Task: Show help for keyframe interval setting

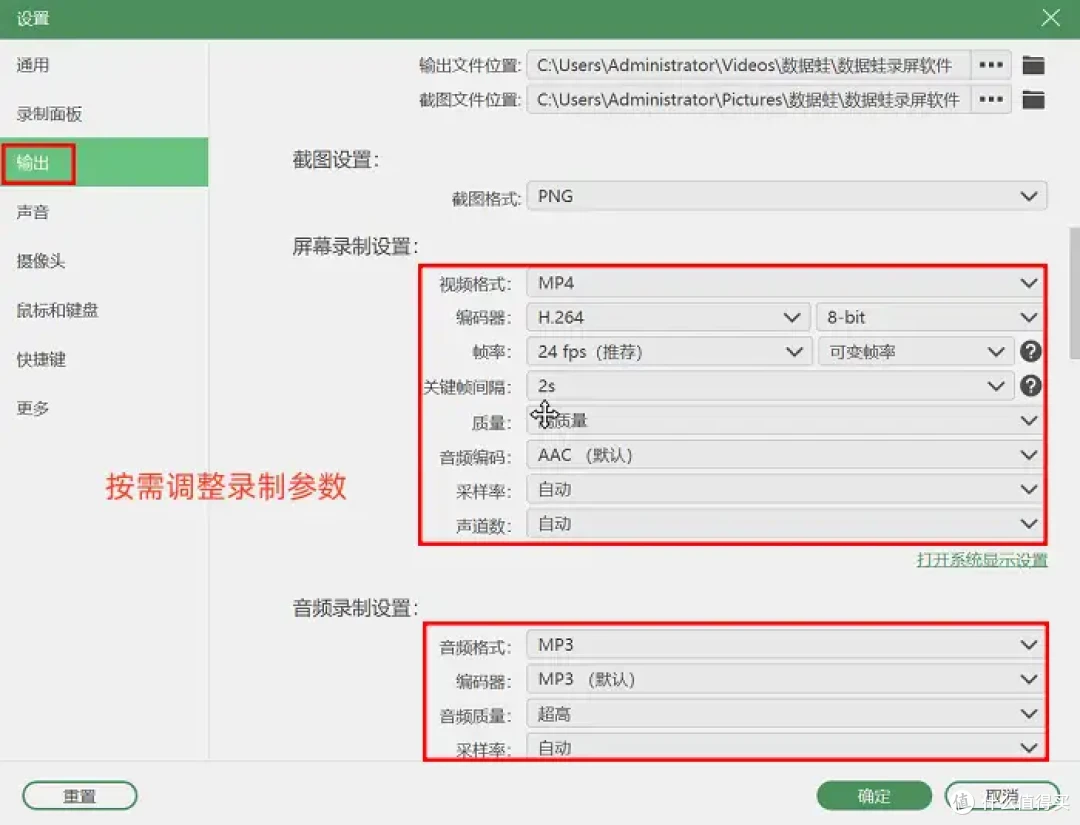Action: (x=1030, y=386)
